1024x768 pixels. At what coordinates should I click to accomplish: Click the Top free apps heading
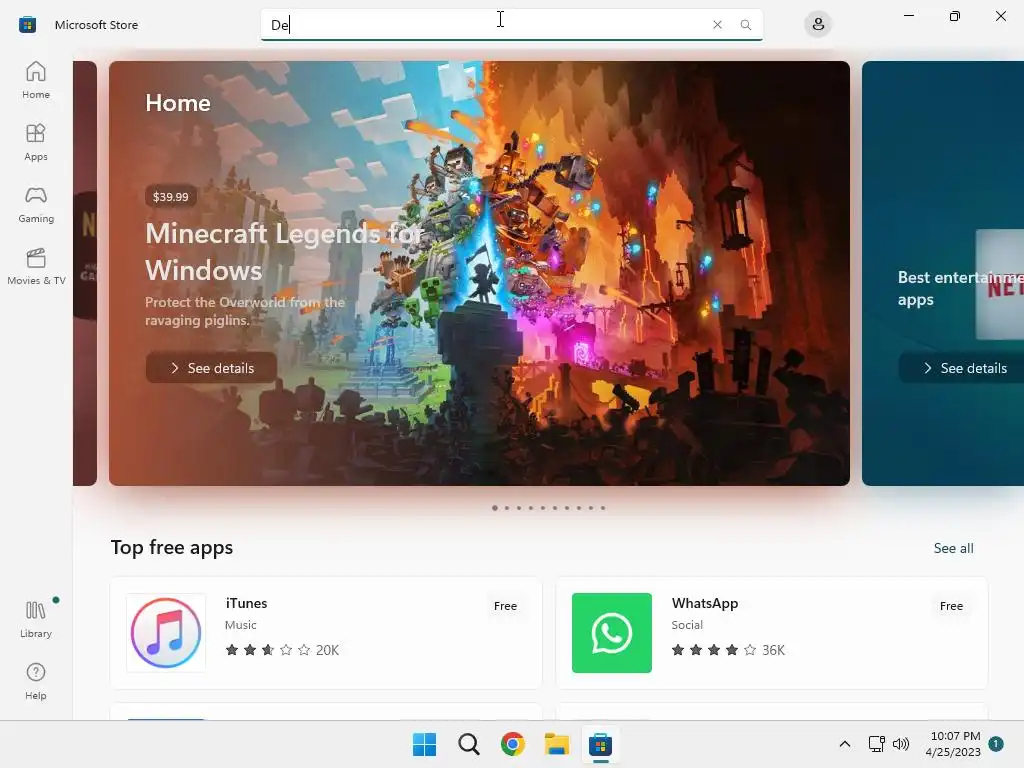click(172, 547)
